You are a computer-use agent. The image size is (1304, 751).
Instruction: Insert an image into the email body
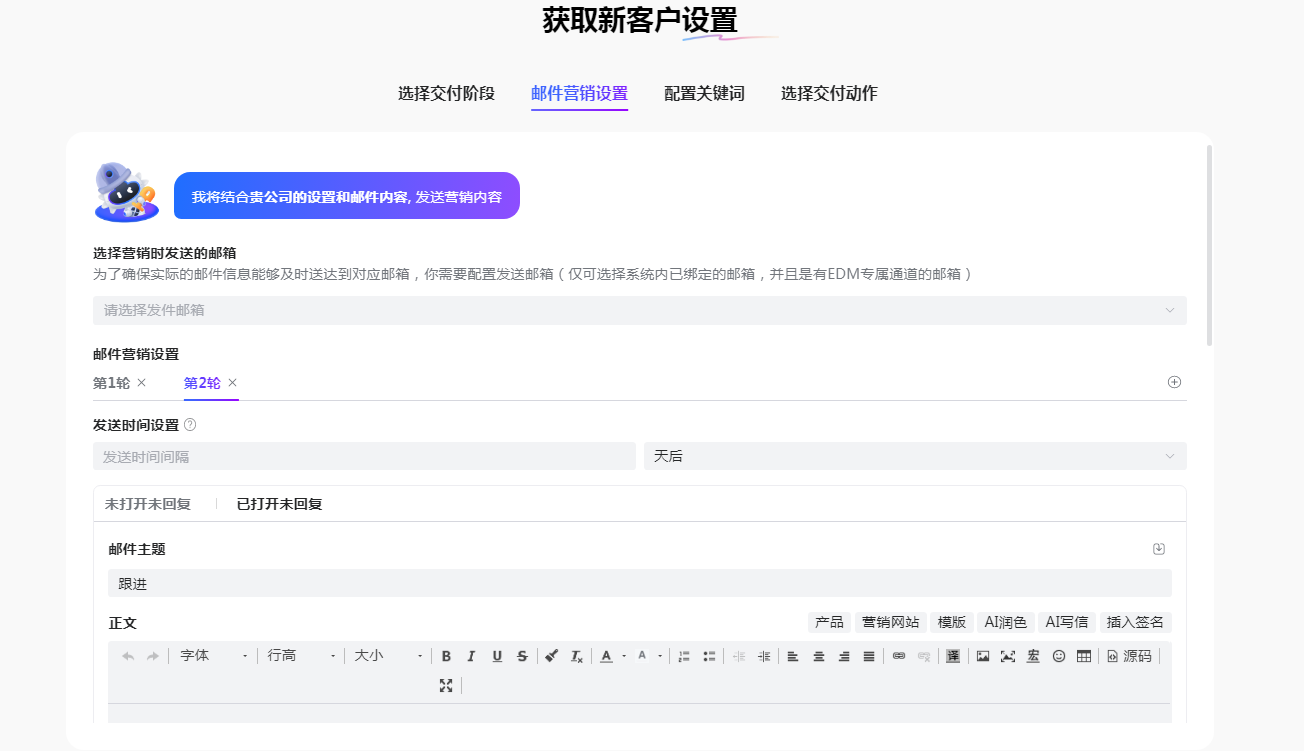click(x=983, y=656)
